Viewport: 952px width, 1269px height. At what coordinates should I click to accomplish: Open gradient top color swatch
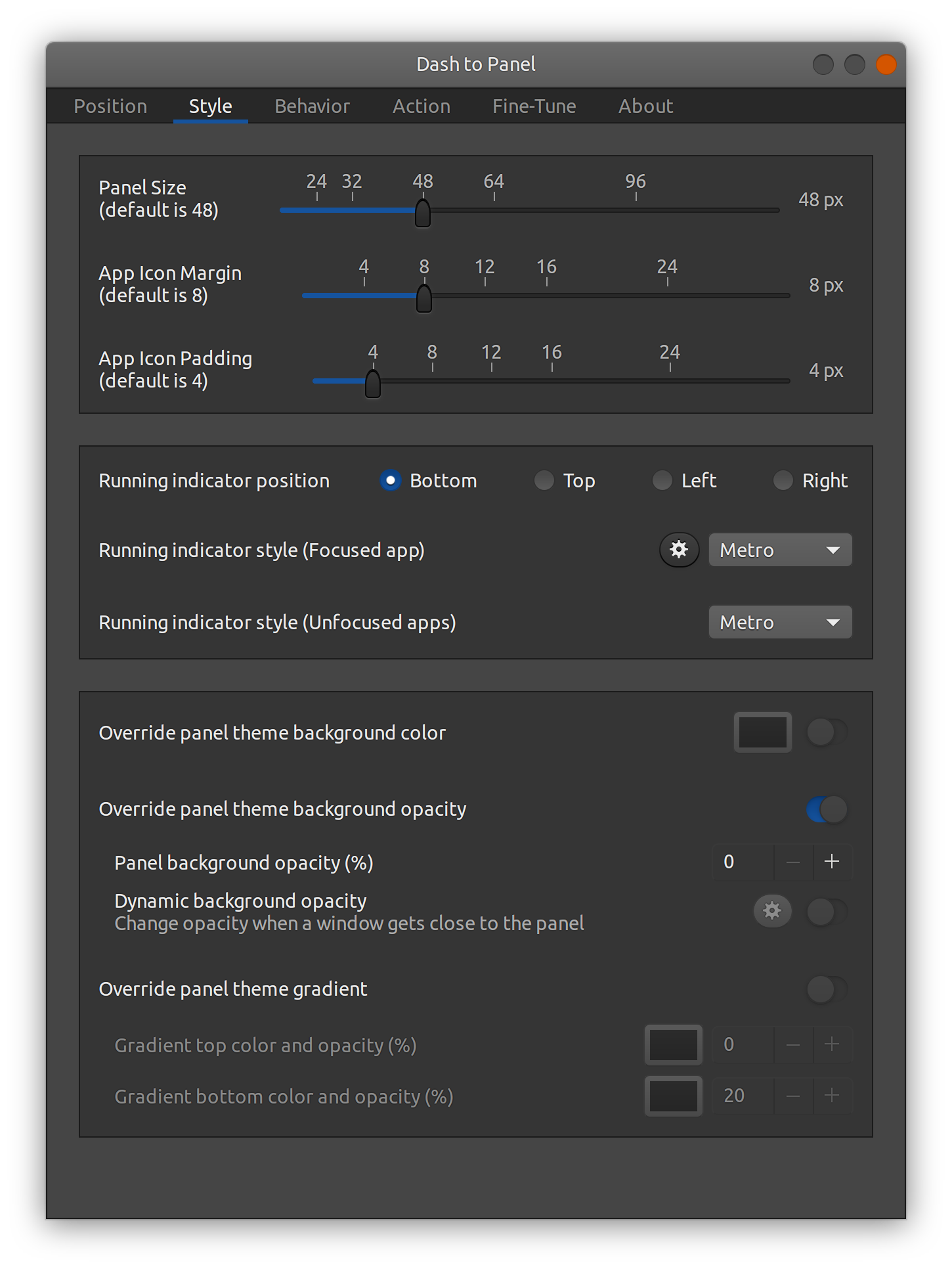[x=674, y=1044]
